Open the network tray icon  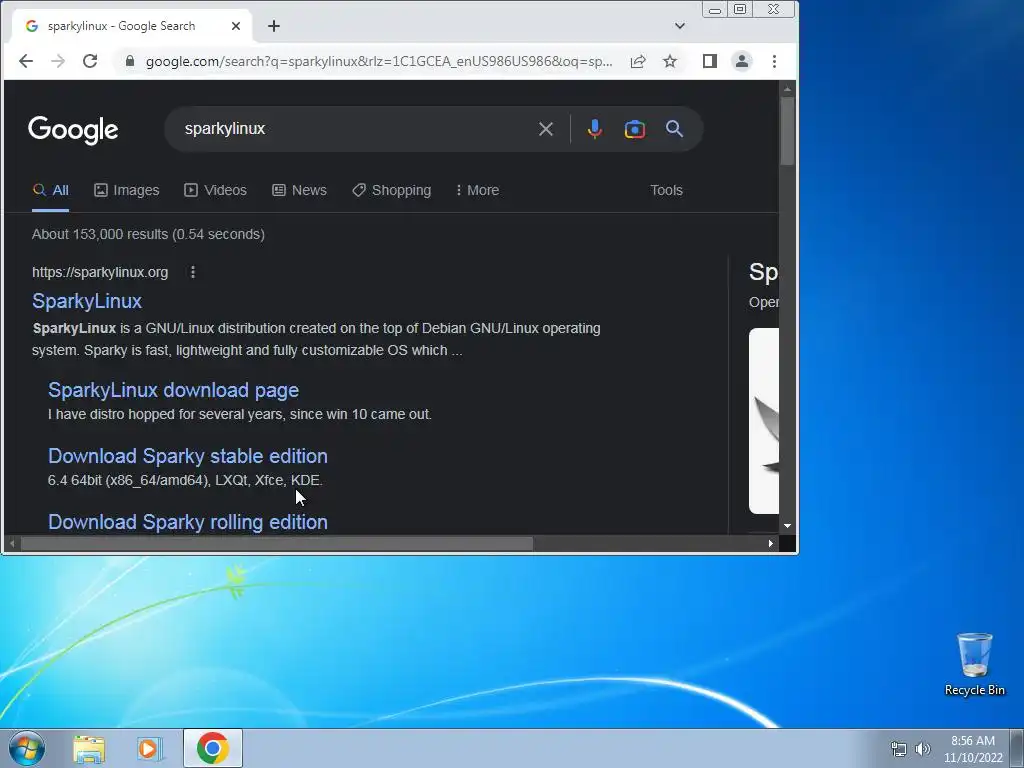[x=899, y=749]
